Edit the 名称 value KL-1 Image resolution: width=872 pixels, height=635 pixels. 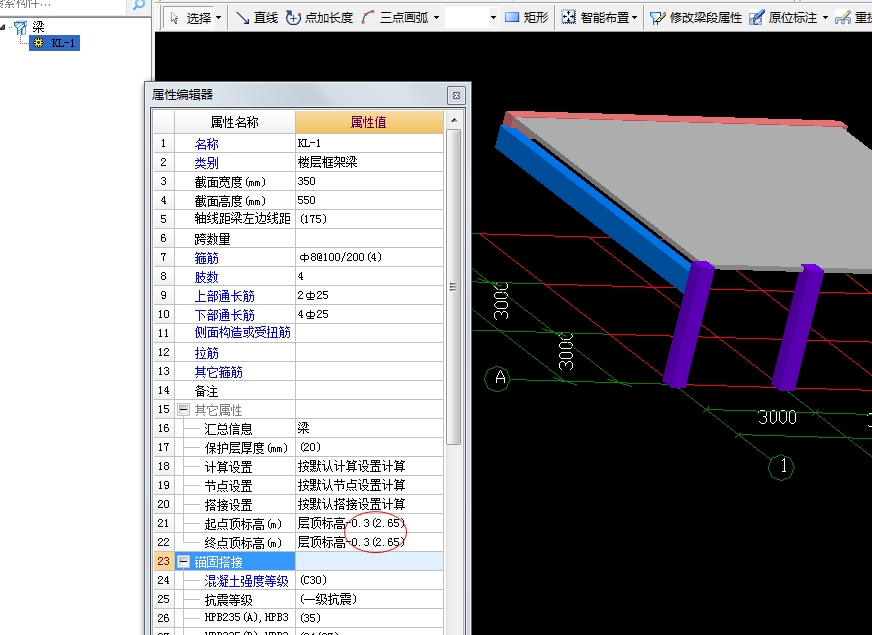[369, 143]
